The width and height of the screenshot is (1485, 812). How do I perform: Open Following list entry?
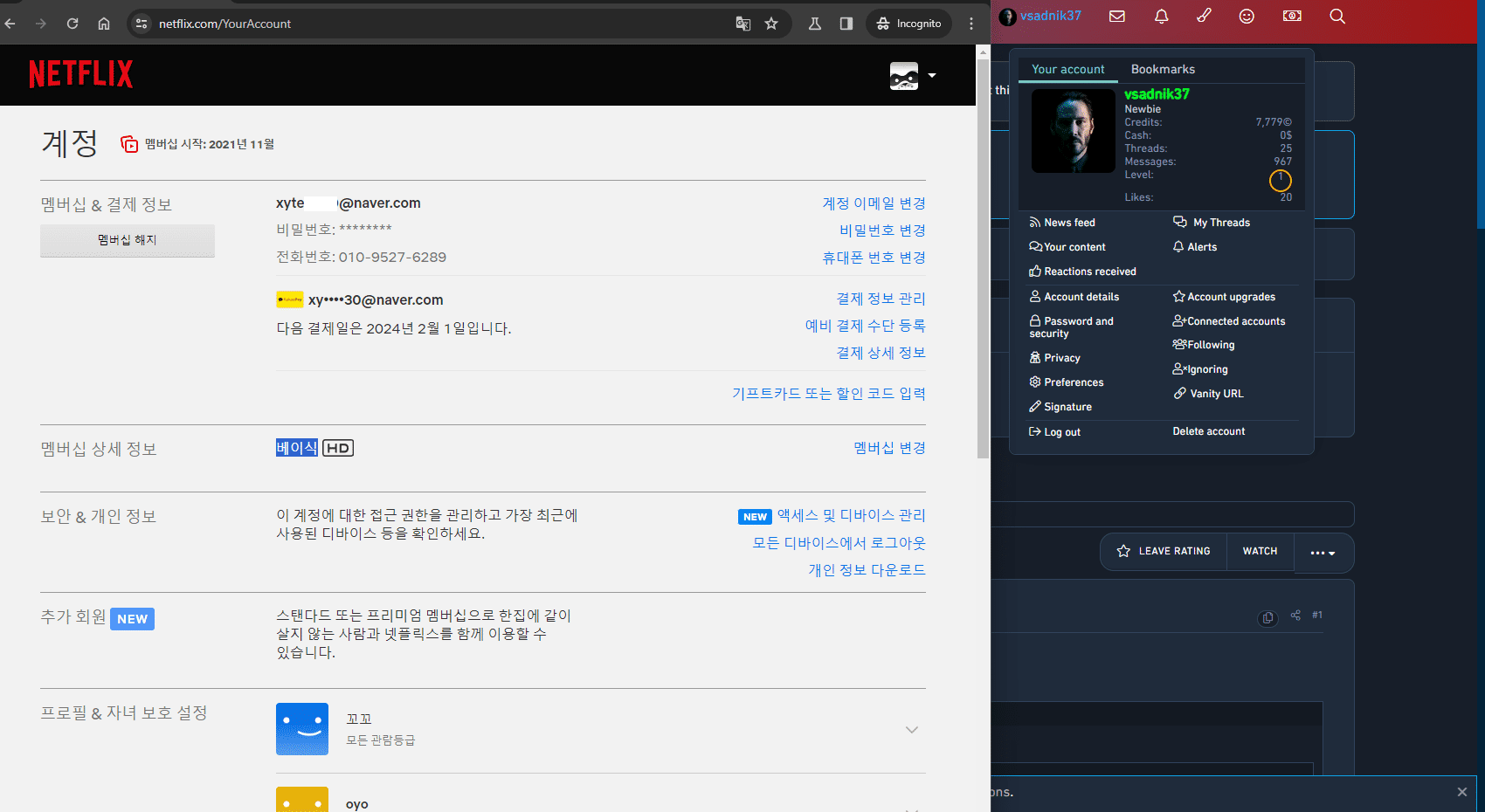1204,345
